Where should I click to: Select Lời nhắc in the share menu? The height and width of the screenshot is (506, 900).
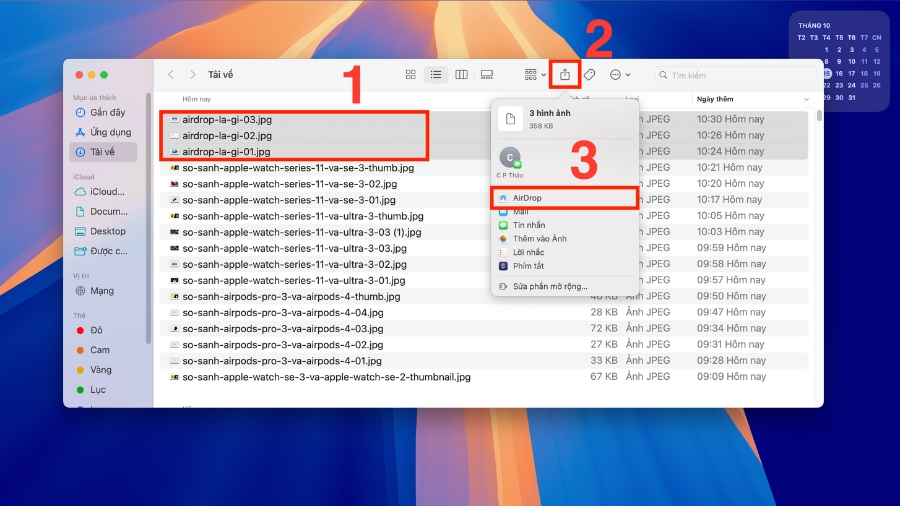[526, 252]
